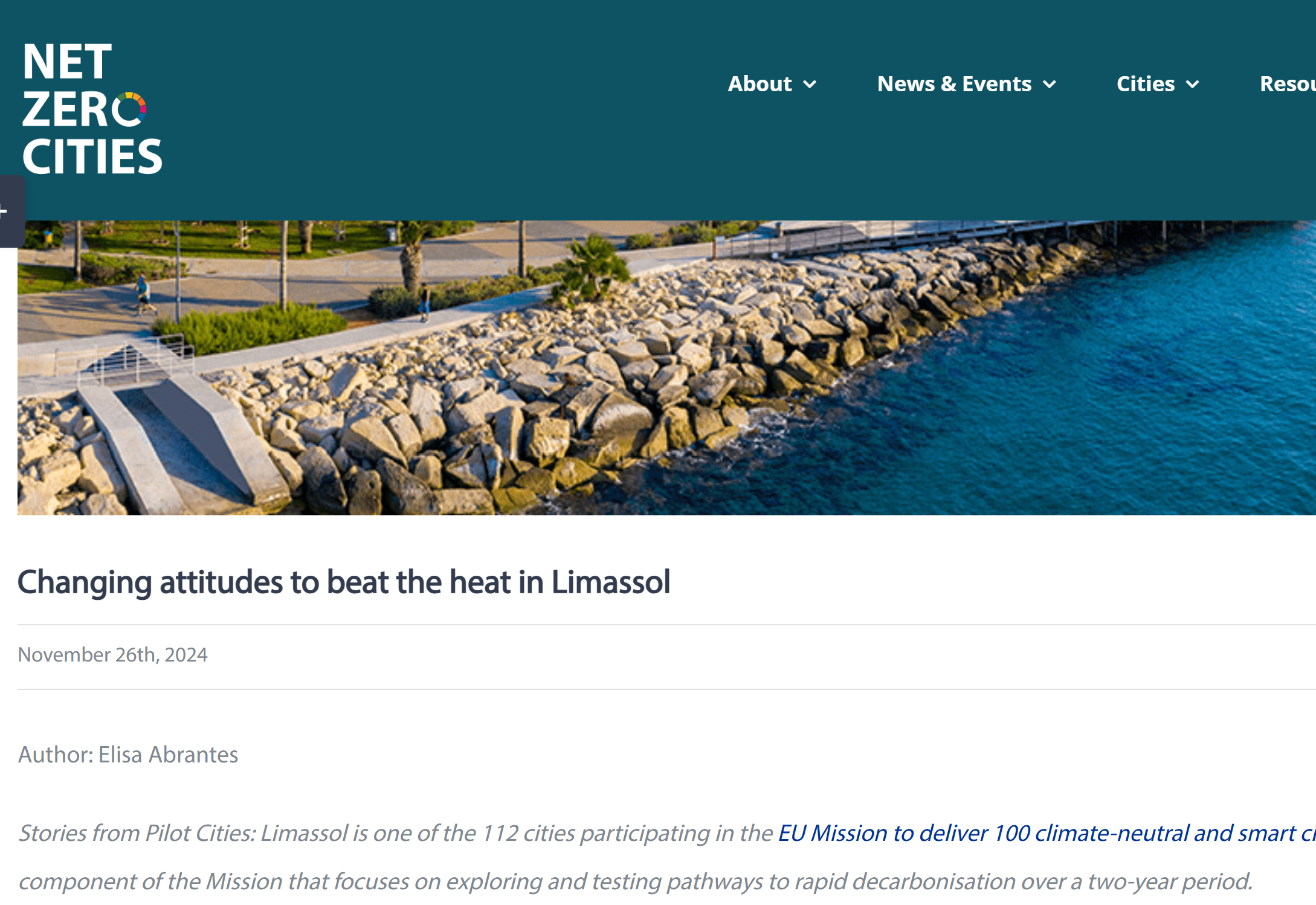Open the News & Events menu
Viewport: 1316px width, 905px height.
coord(954,84)
